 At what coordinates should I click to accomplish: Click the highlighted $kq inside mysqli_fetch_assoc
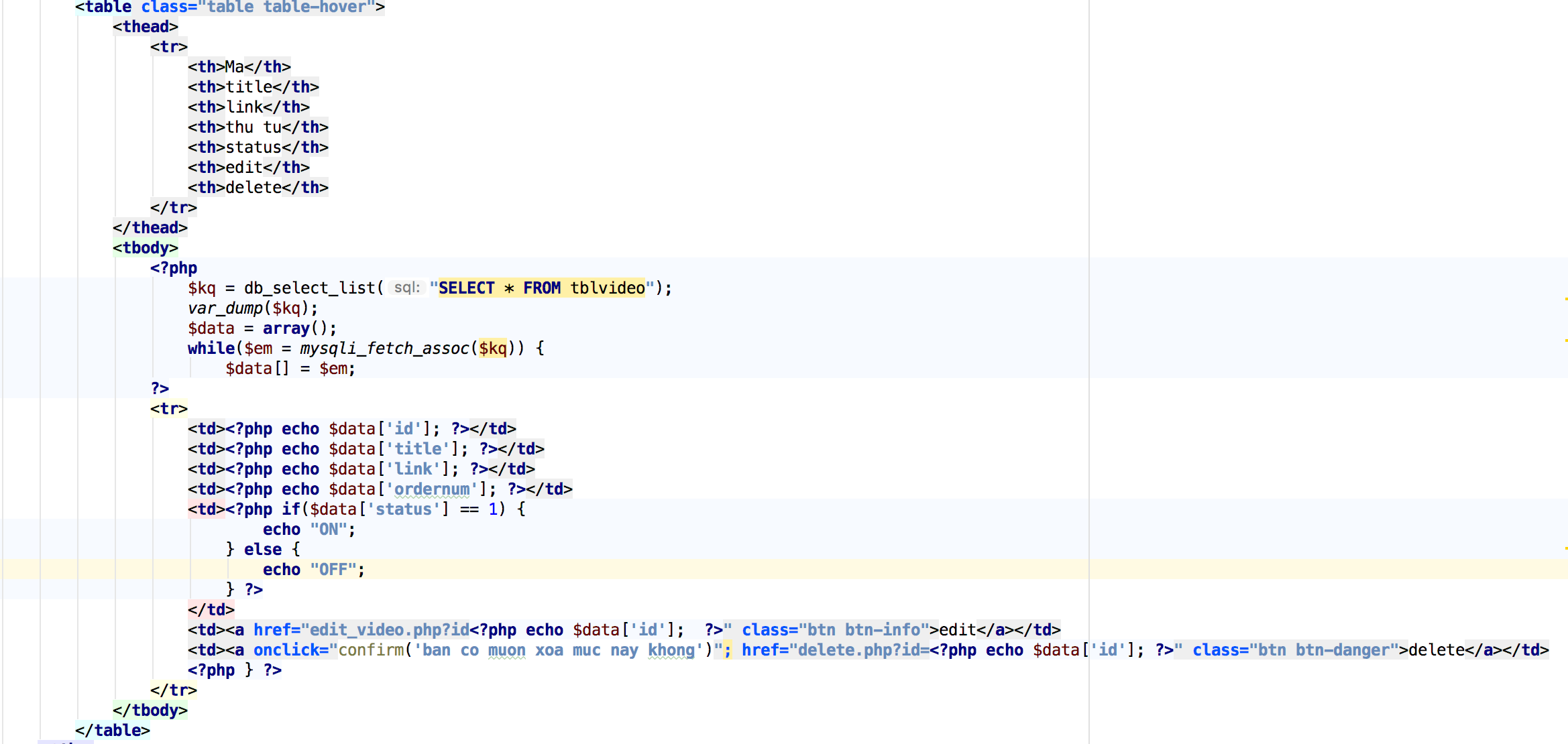coord(492,348)
